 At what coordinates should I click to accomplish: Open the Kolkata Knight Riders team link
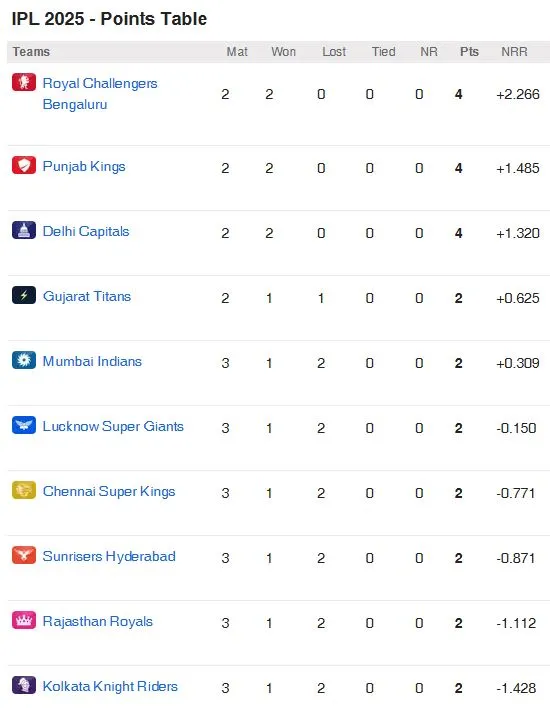tap(110, 686)
